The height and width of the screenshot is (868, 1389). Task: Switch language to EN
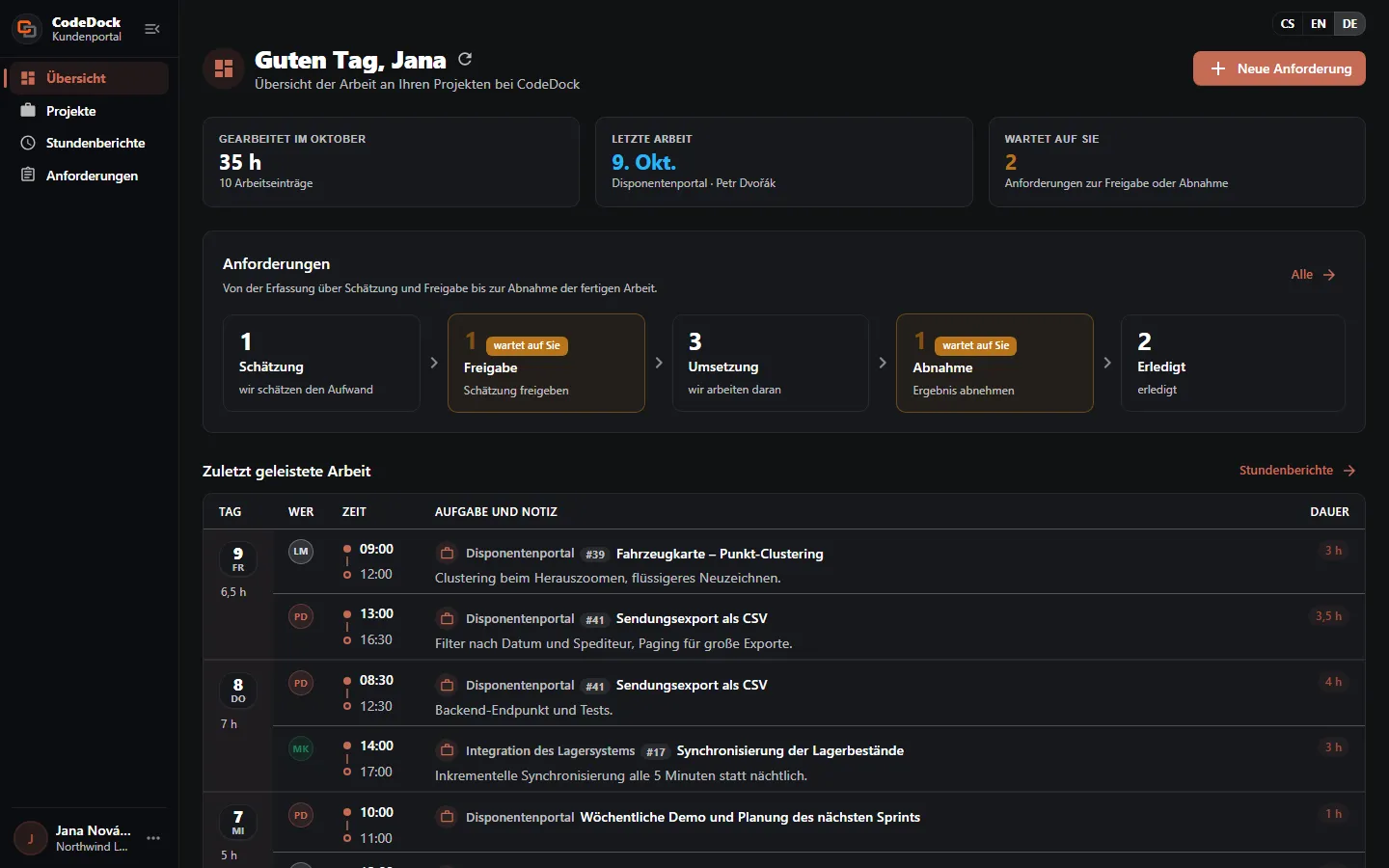click(x=1319, y=24)
